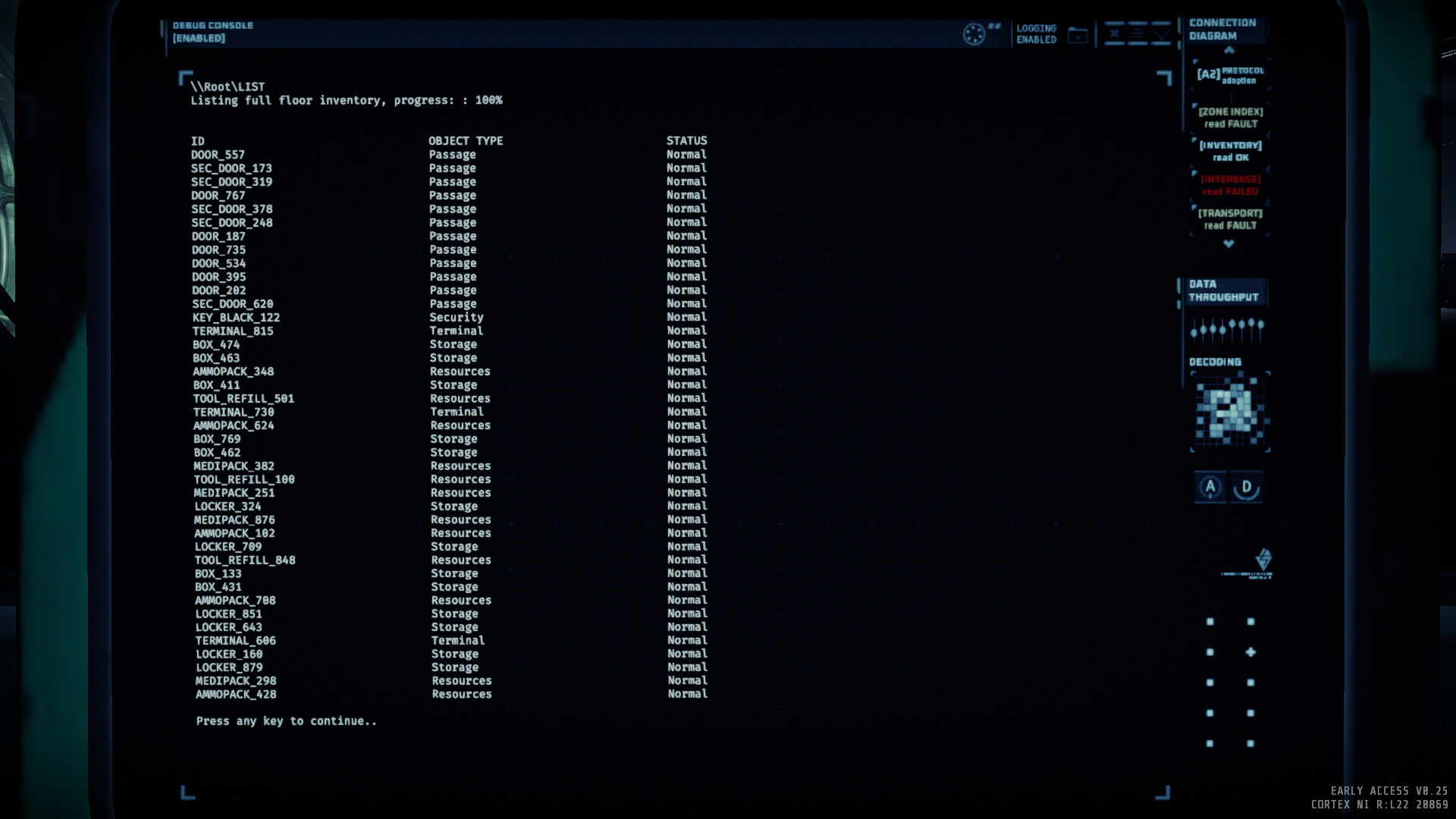Screen dimensions: 1456x819
Task: Click the A circular button
Action: [x=1210, y=487]
